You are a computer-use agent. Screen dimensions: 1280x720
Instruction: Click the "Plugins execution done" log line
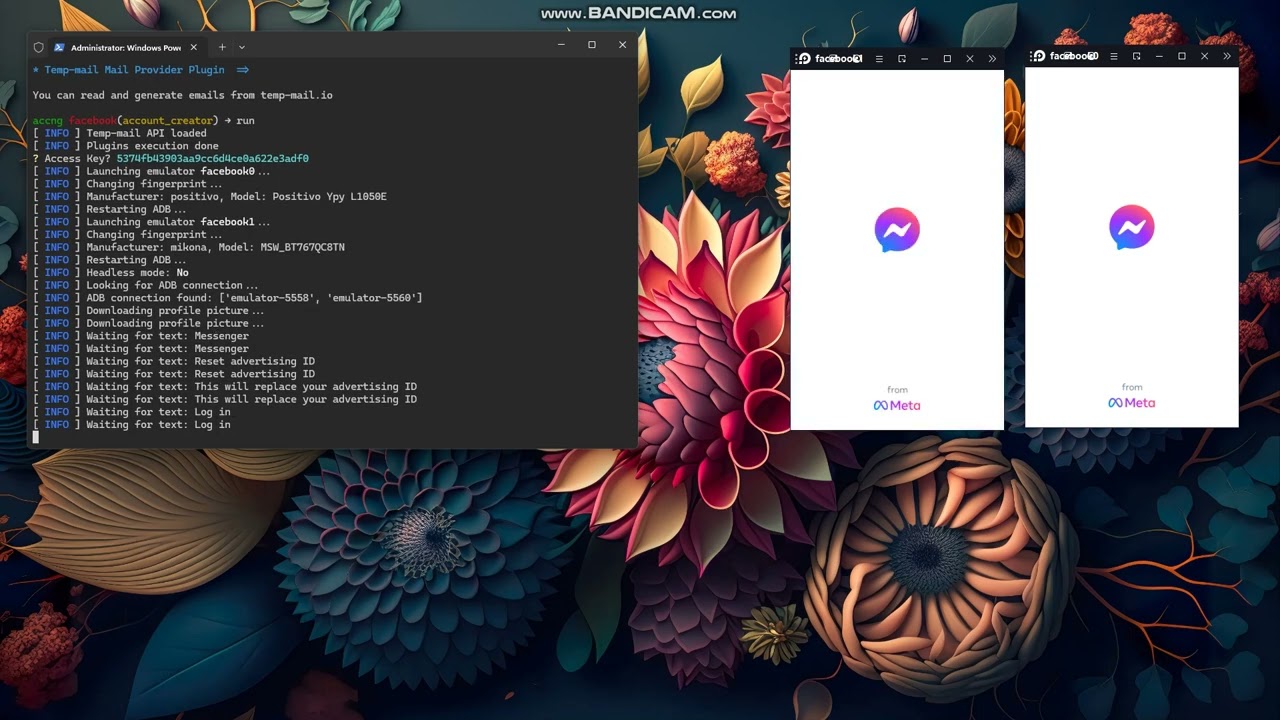click(125, 146)
